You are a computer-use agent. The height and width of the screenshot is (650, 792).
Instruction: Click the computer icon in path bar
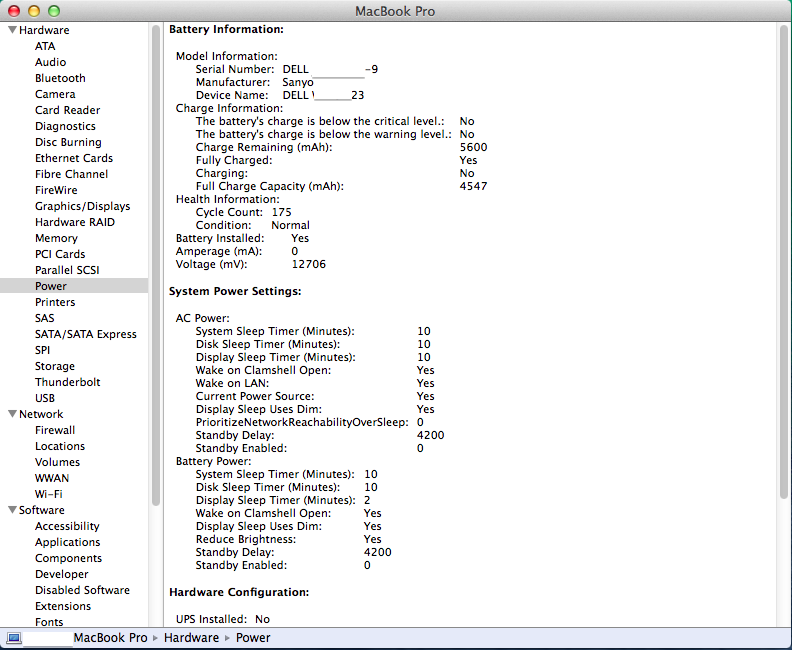(14, 638)
